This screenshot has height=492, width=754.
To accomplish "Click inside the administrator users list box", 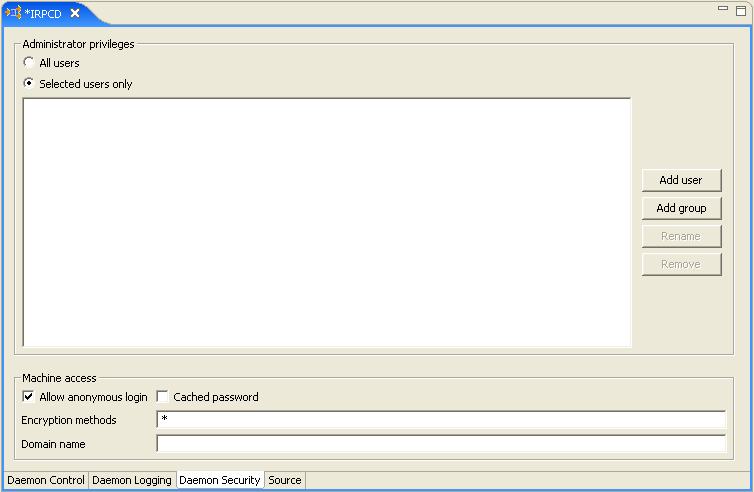I will click(x=326, y=222).
